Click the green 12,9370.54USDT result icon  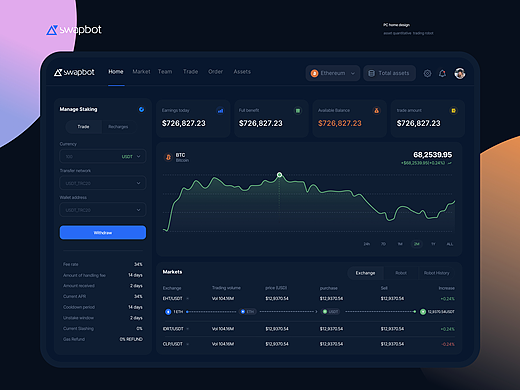423,312
